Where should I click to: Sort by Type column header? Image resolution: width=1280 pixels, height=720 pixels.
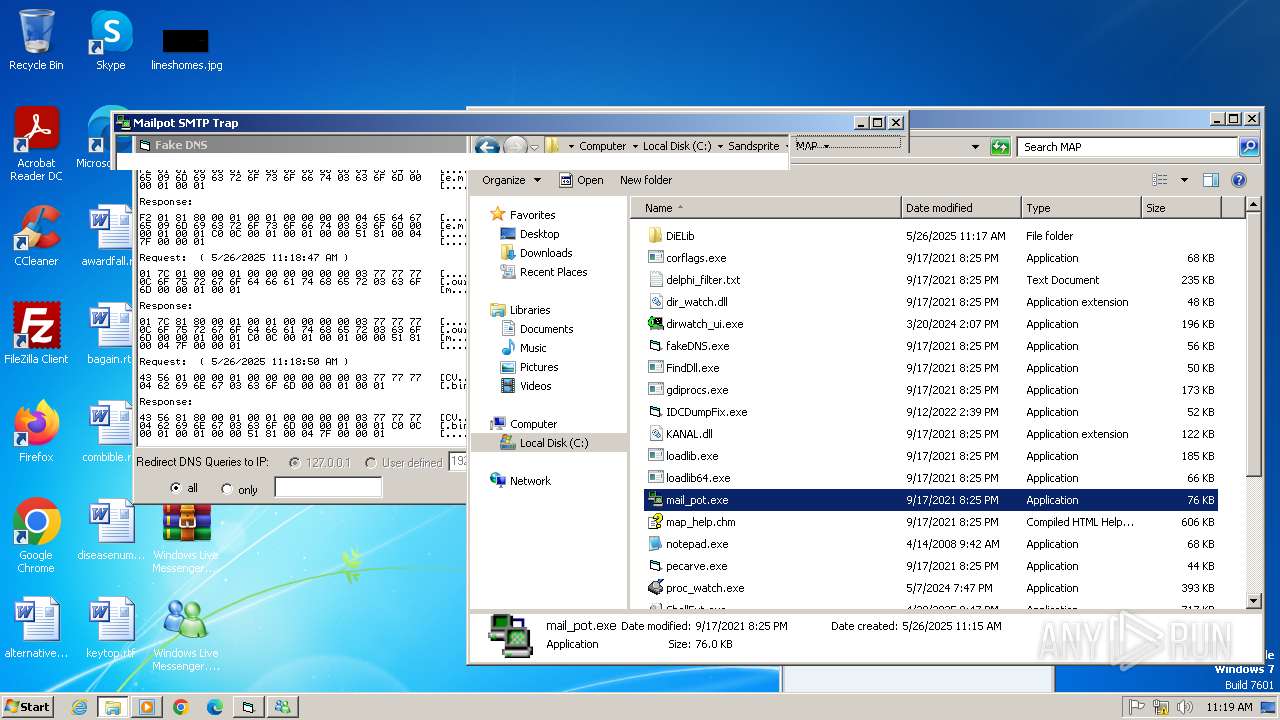[x=1081, y=208]
